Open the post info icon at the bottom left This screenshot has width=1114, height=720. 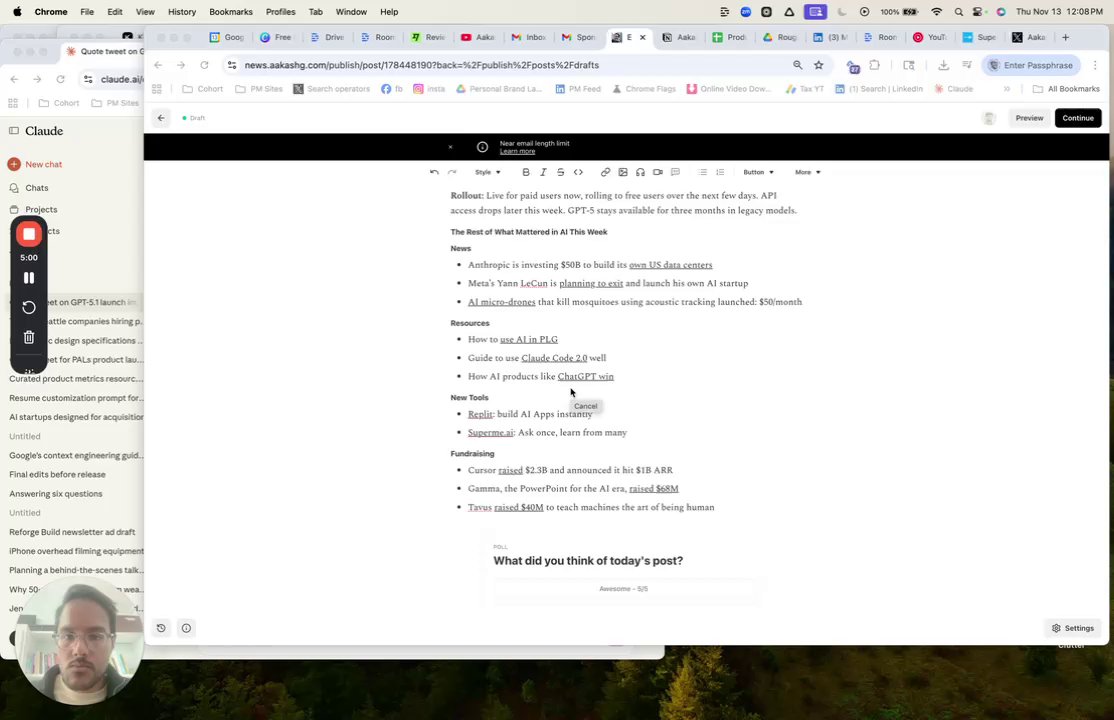pos(186,628)
